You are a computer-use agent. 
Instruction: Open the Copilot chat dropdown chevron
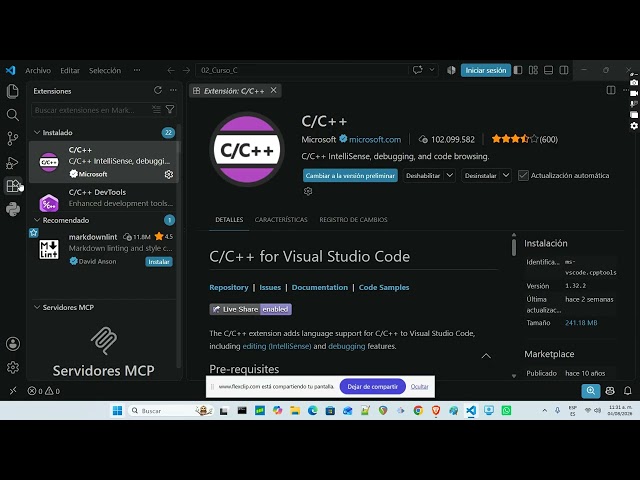431,70
